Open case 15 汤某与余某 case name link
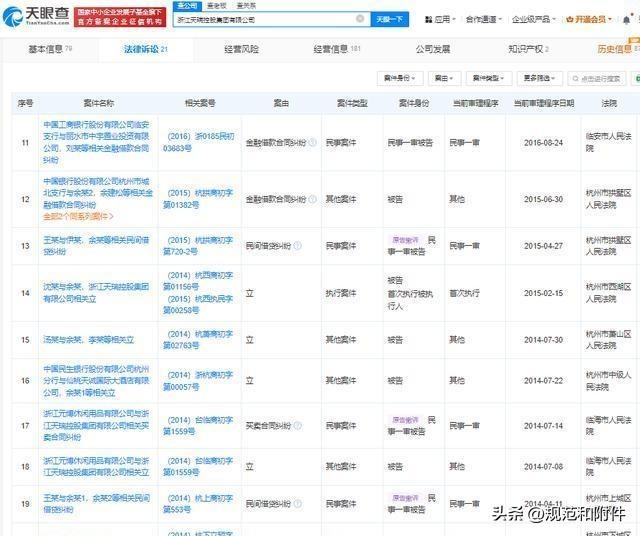This screenshot has width=640, height=536. [89, 340]
